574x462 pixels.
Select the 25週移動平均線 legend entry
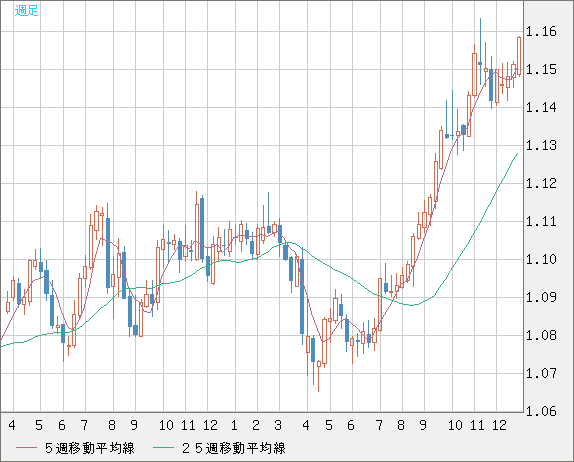pos(219,448)
